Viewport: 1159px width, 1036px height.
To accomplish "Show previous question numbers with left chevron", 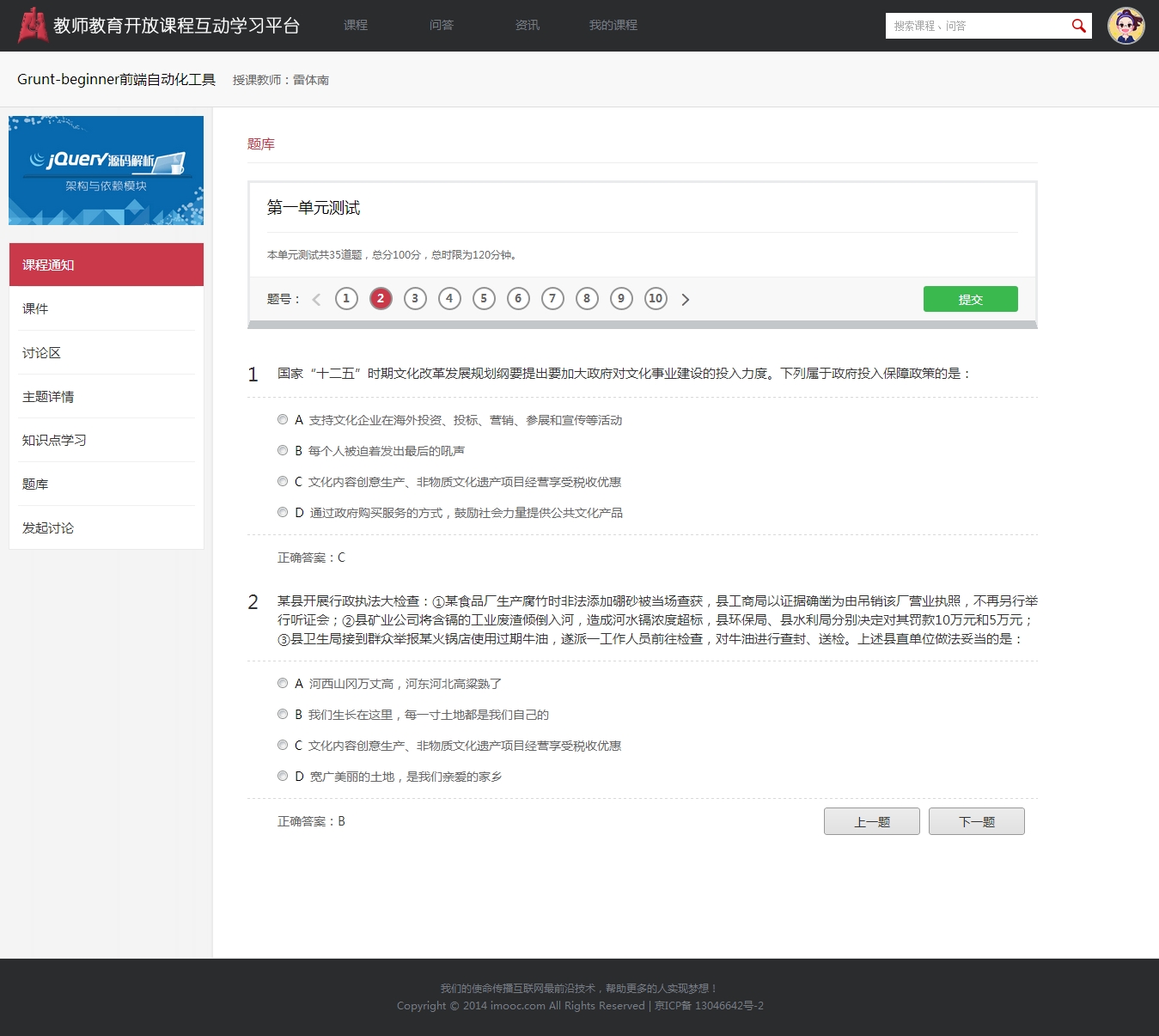I will [x=316, y=300].
